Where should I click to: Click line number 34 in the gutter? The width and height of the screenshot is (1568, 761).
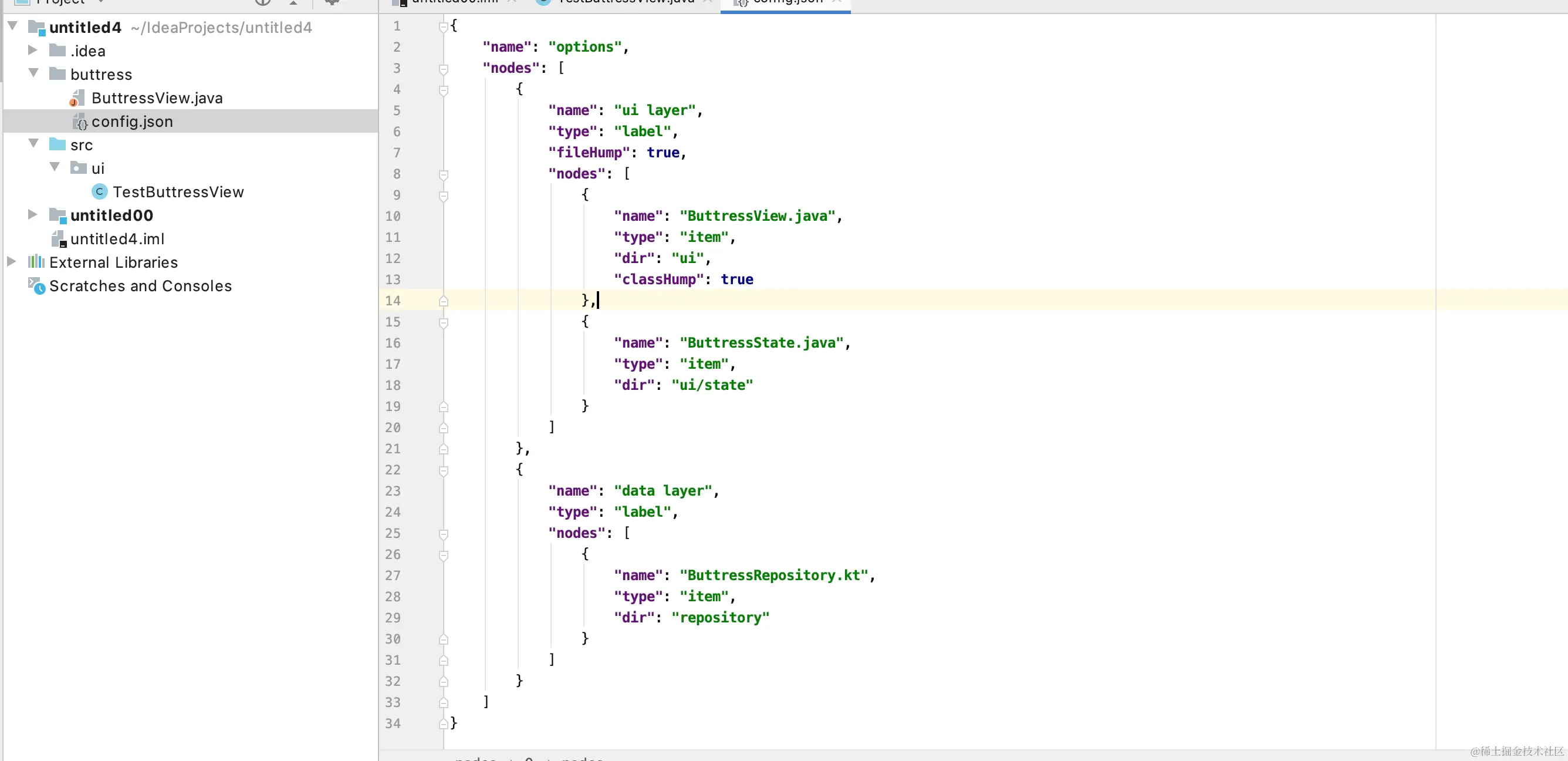[x=393, y=723]
